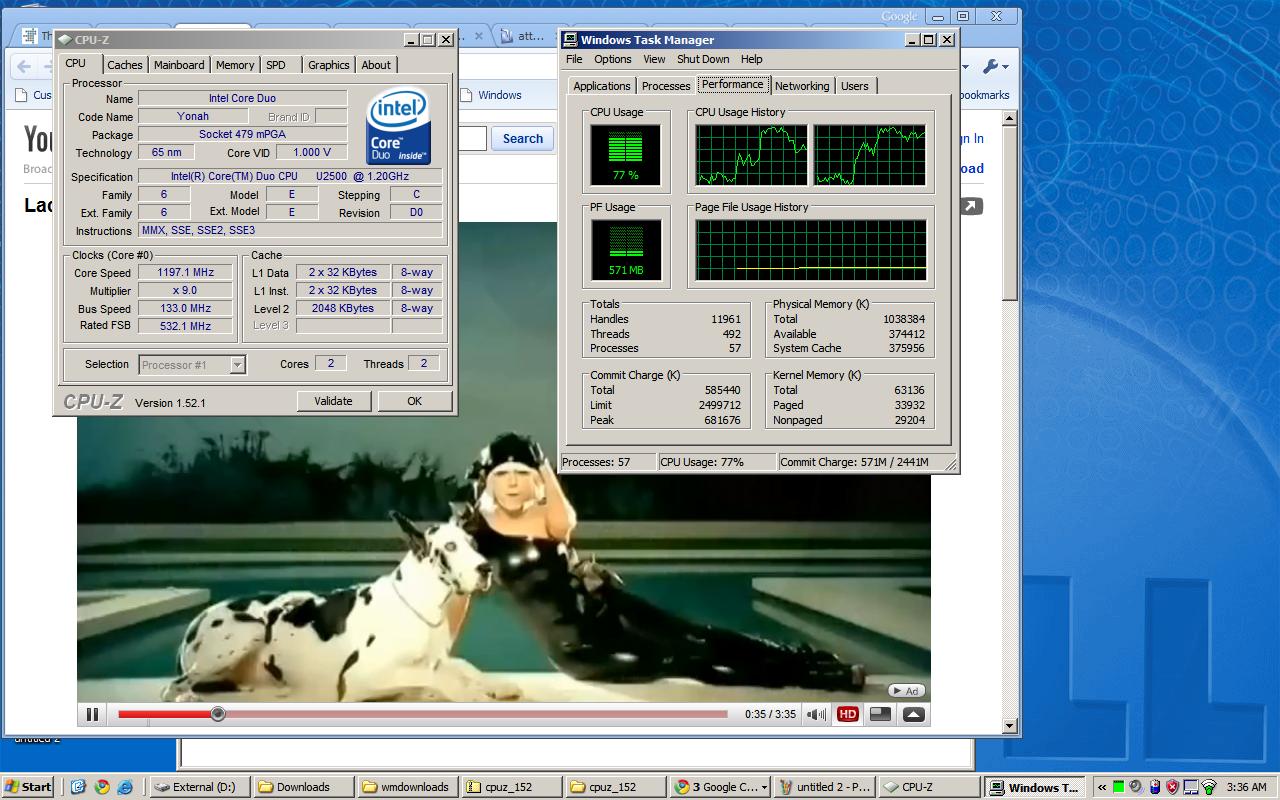The height and width of the screenshot is (800, 1280).
Task: Click OK in the CPU-Z window
Action: coord(414,401)
